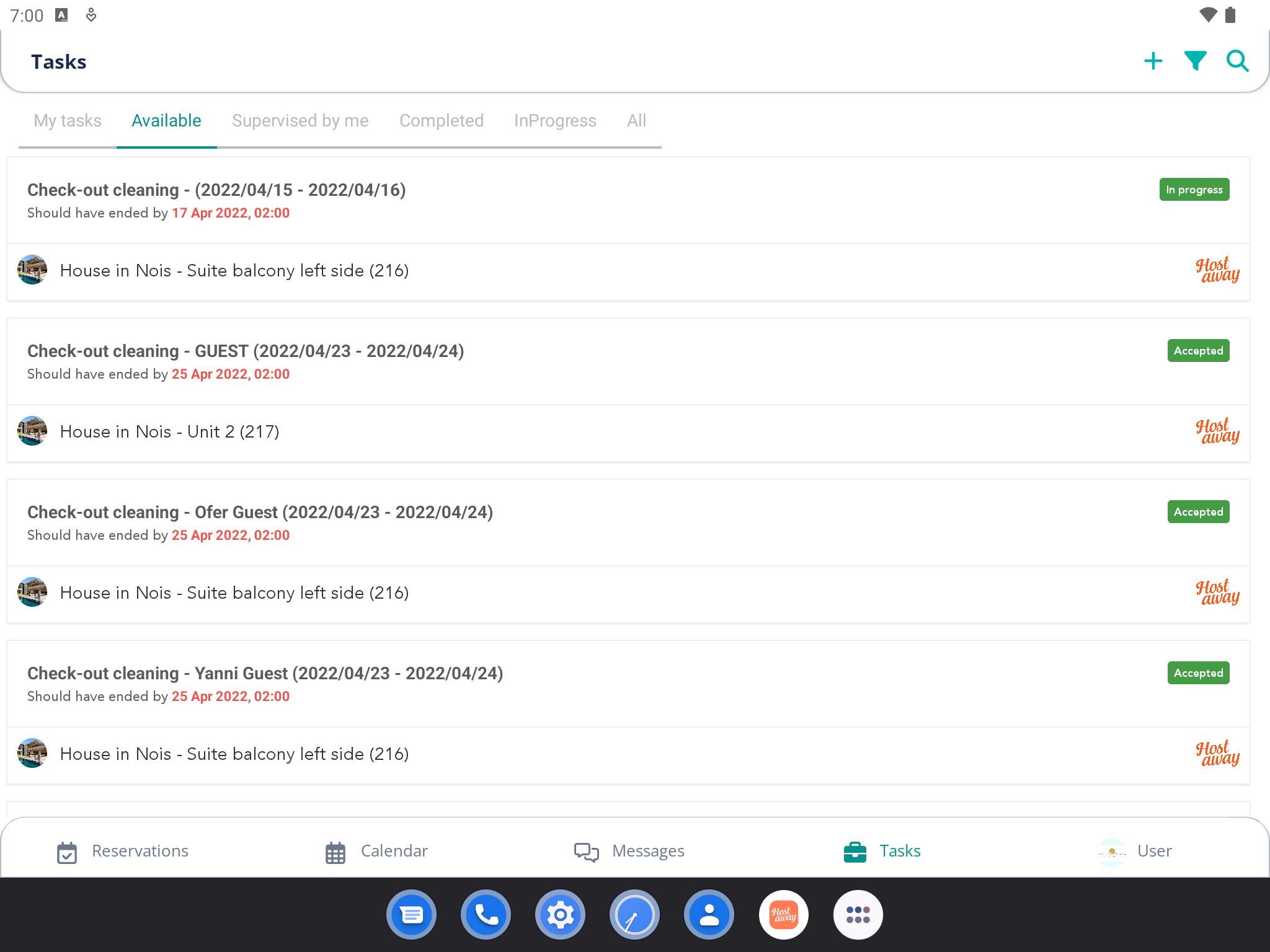This screenshot has width=1270, height=952.
Task: Click the In progress status badge
Action: [1194, 190]
